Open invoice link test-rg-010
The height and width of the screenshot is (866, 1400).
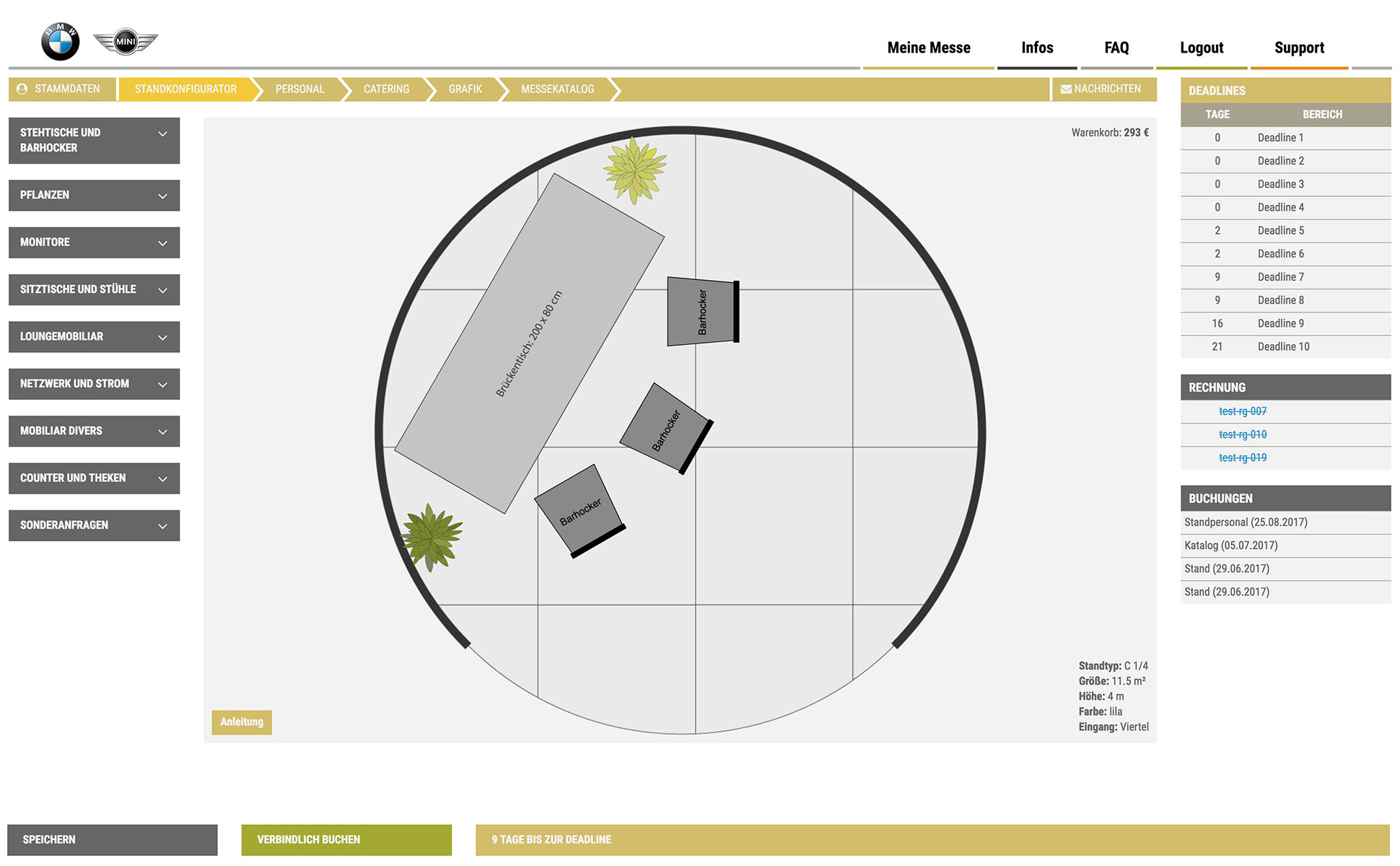[1242, 434]
